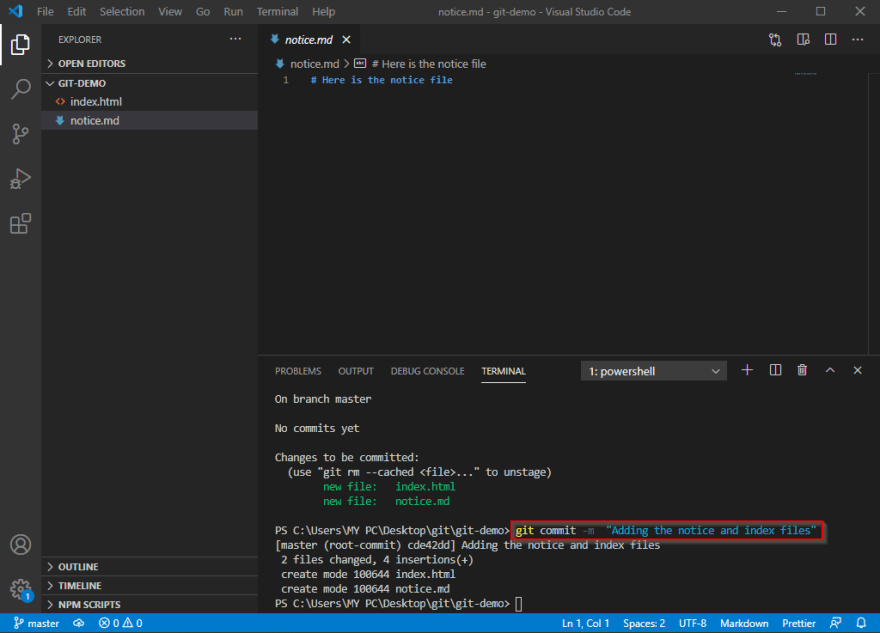Click master branch in status bar
Screen dimensions: 880x633
(36, 623)
